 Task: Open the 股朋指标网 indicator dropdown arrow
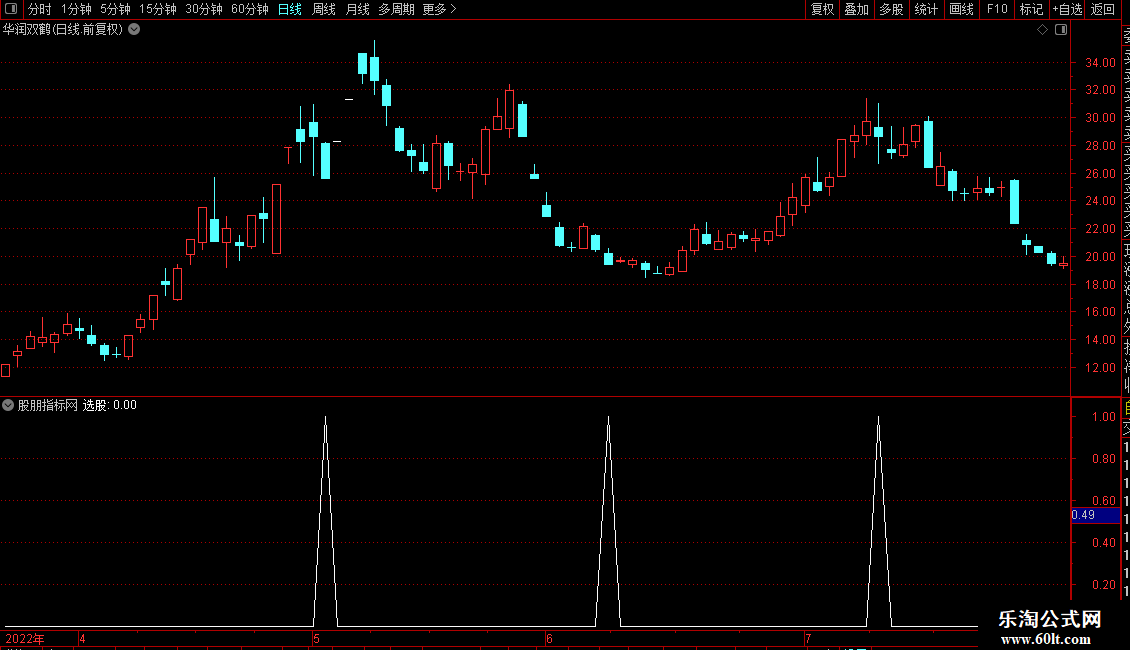click(x=8, y=405)
